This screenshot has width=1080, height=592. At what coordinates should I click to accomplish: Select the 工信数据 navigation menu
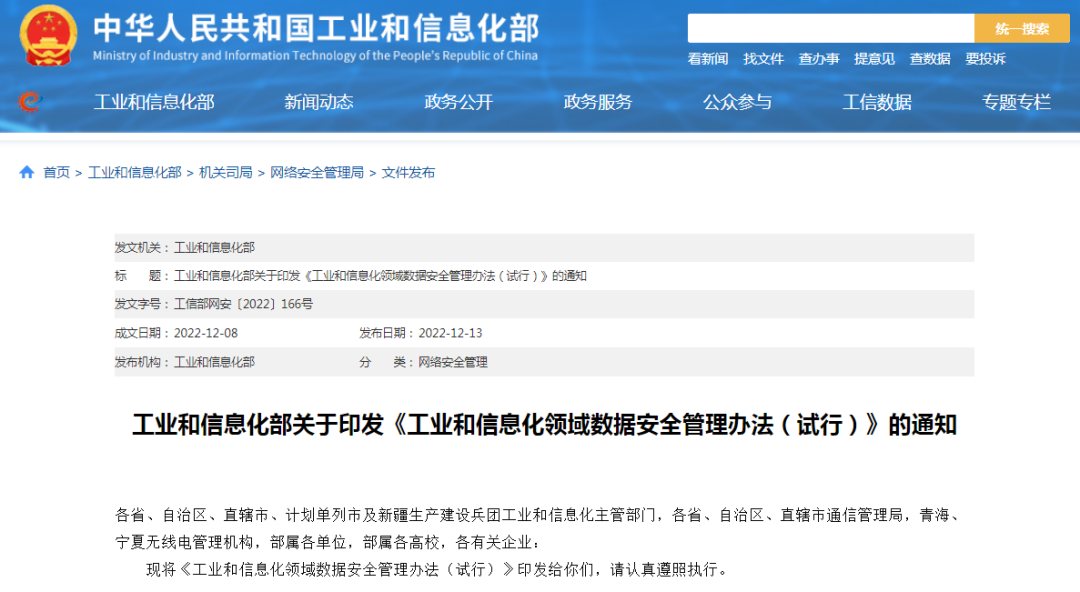(877, 101)
